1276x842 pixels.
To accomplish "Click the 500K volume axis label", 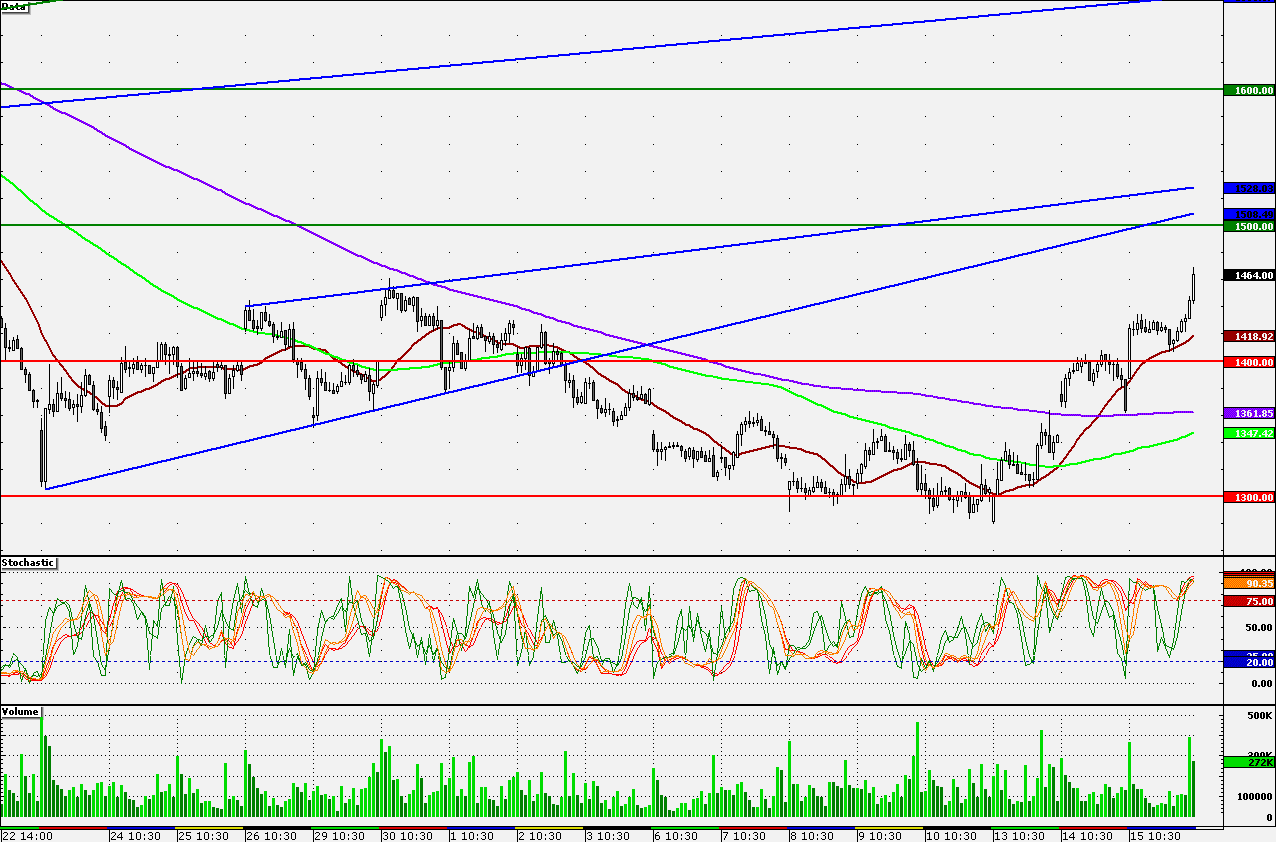I will point(1259,716).
